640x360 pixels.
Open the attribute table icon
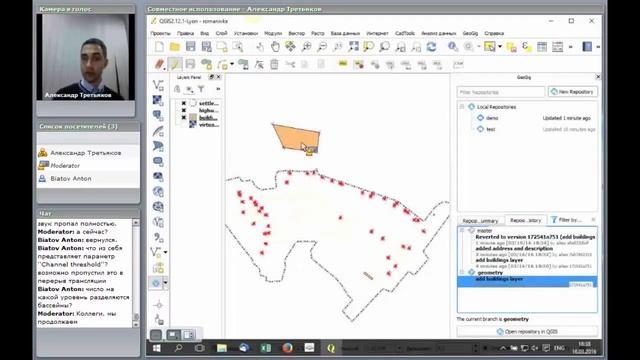click(x=542, y=47)
